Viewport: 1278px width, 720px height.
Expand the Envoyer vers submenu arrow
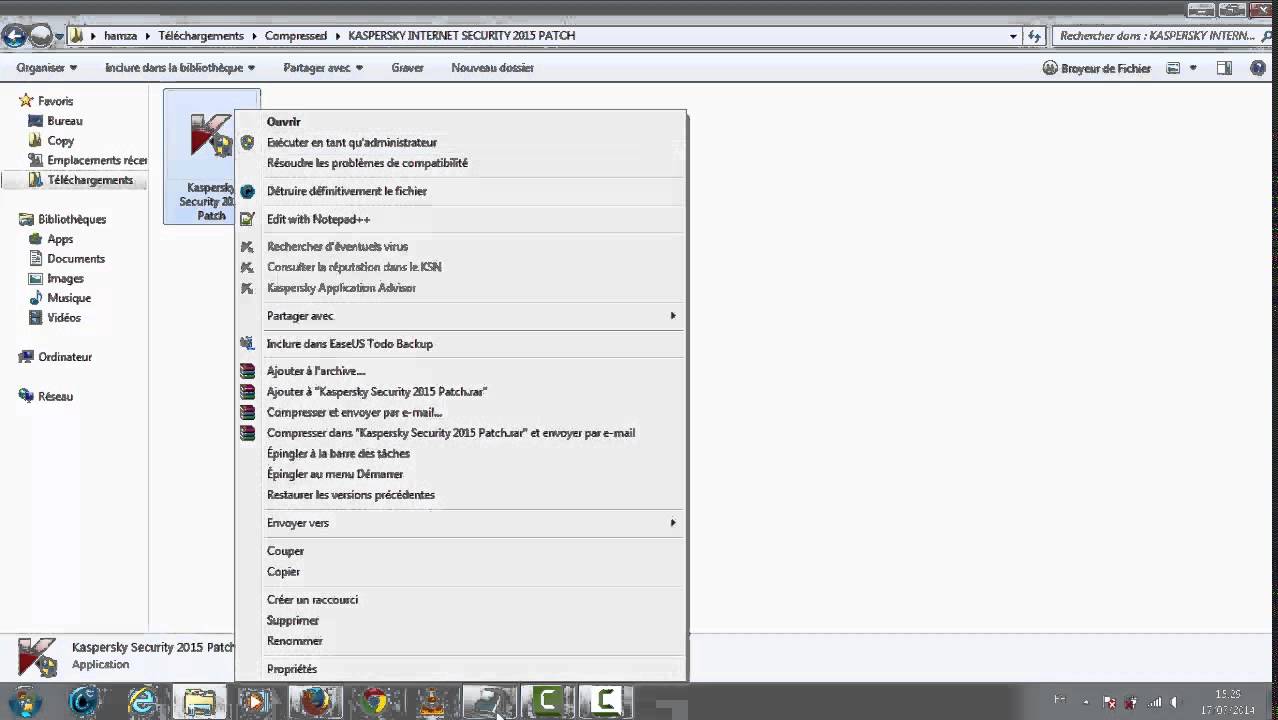tap(673, 523)
